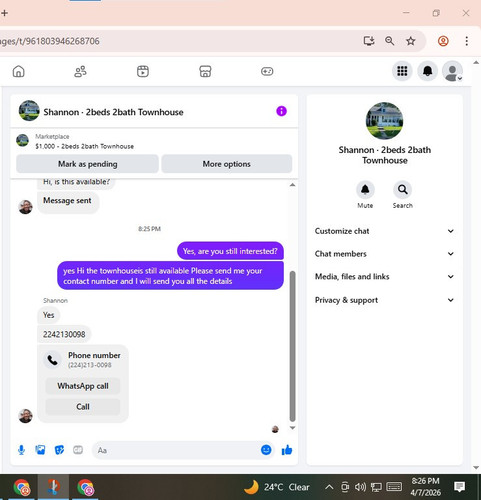The height and width of the screenshot is (500, 481).
Task: Click the last Chrome taskbar icon
Action: pos(86,488)
